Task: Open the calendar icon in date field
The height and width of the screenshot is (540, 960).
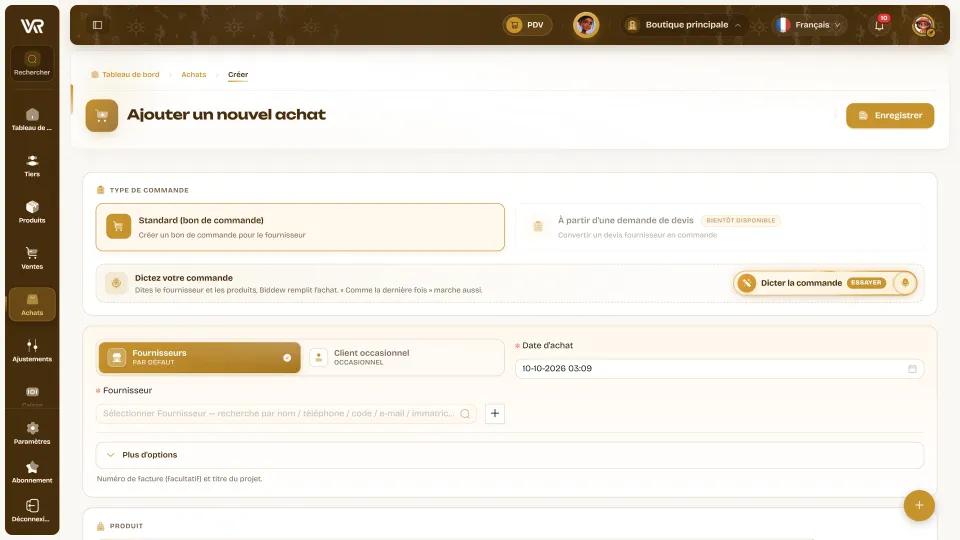Action: (x=912, y=369)
